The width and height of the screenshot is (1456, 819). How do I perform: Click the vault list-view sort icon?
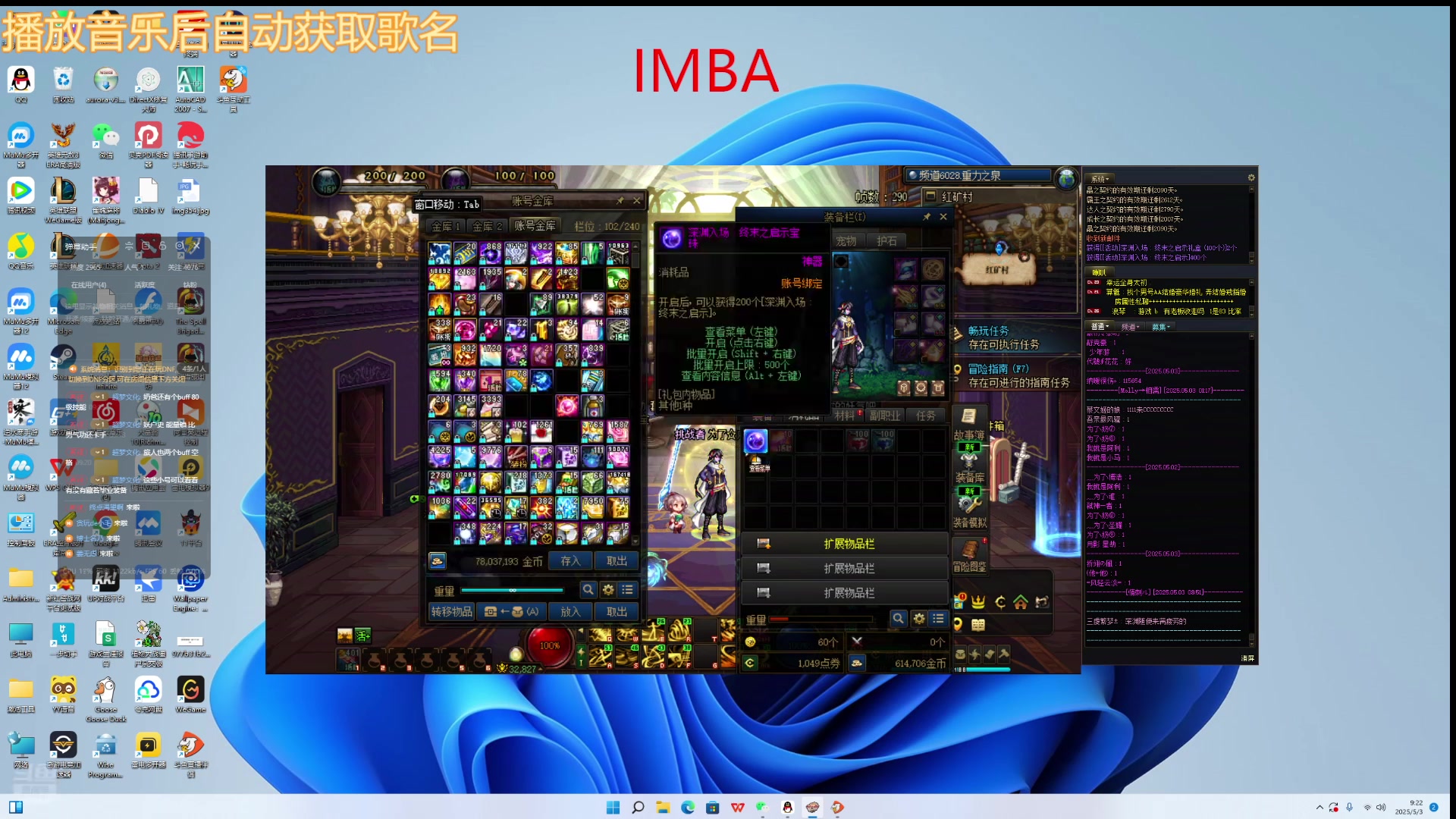click(x=628, y=589)
